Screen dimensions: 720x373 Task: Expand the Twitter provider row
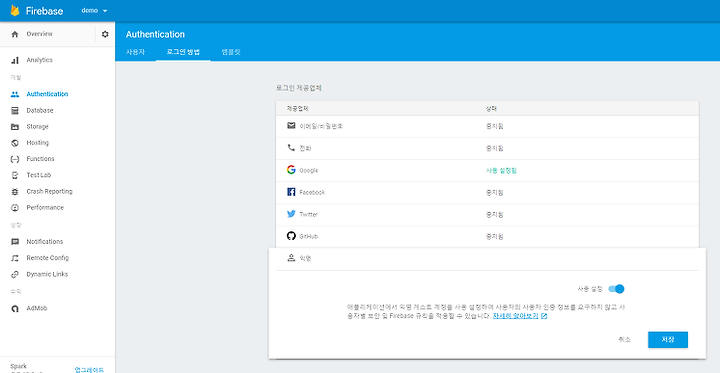(x=487, y=214)
